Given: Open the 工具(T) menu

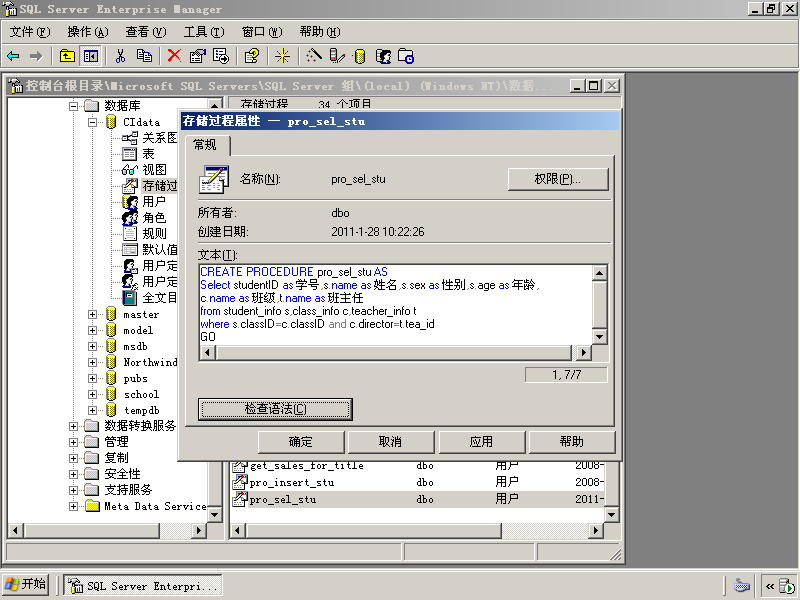Looking at the screenshot, I should click(x=204, y=32).
